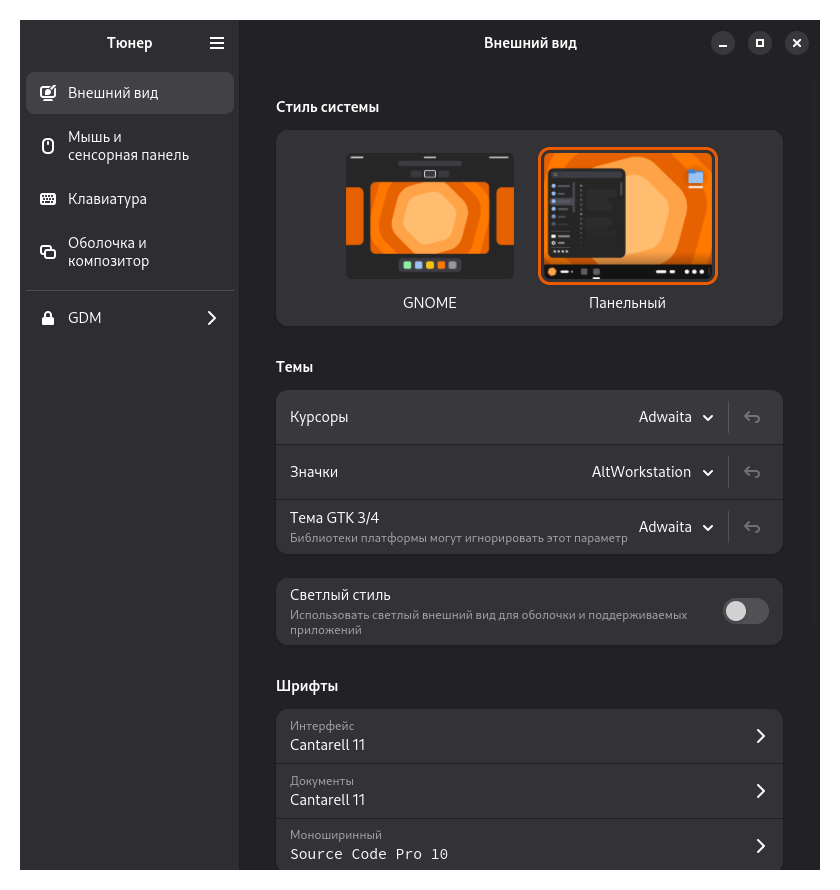Click the mouse icon in the sidebar
This screenshot has width=840, height=890.
click(48, 146)
